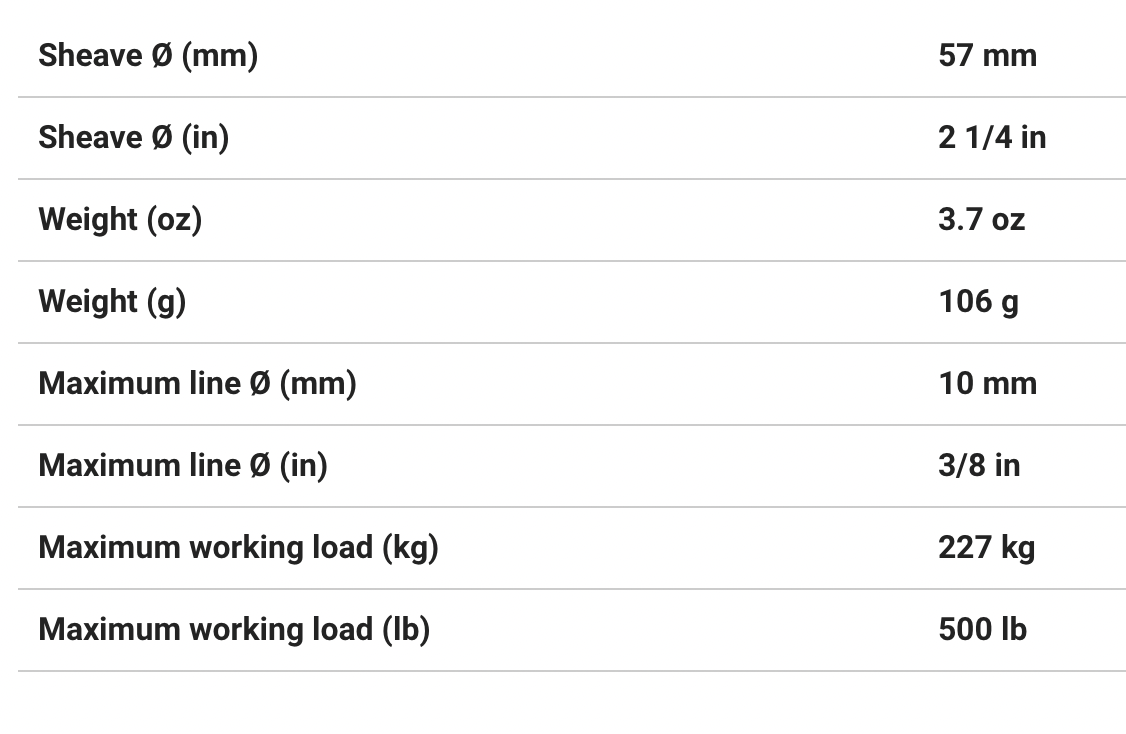
Task: Click the 'Weight (oz)' label
Action: [120, 219]
